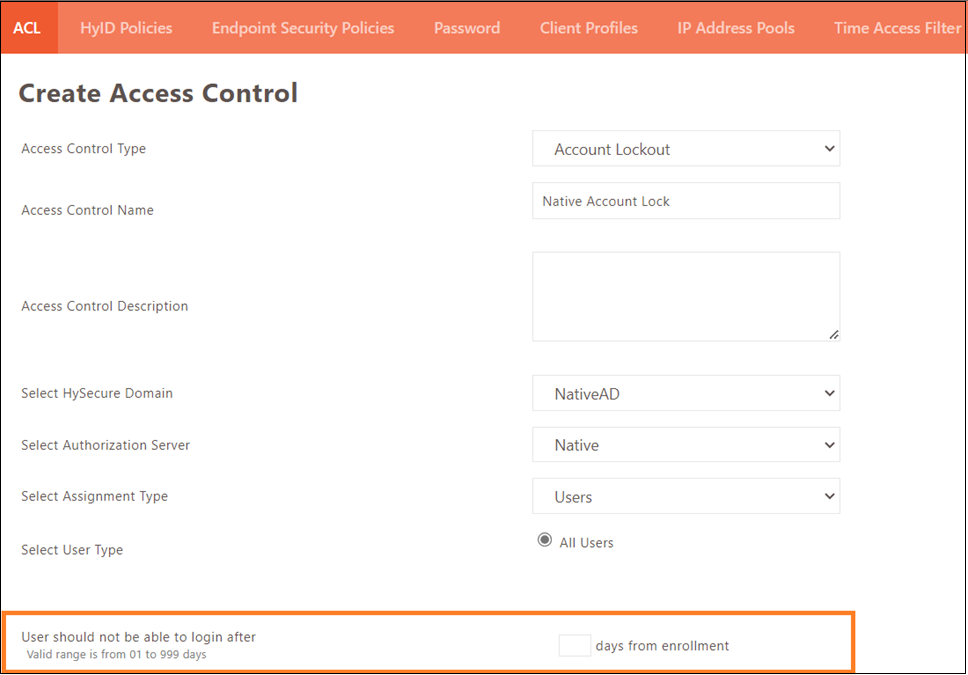Open the IP Address Pools tab
Image resolution: width=968 pixels, height=675 pixels.
[x=736, y=28]
